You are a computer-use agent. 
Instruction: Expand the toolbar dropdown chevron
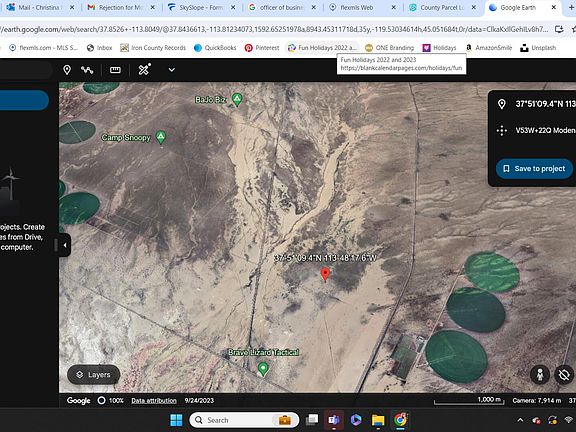(x=172, y=70)
